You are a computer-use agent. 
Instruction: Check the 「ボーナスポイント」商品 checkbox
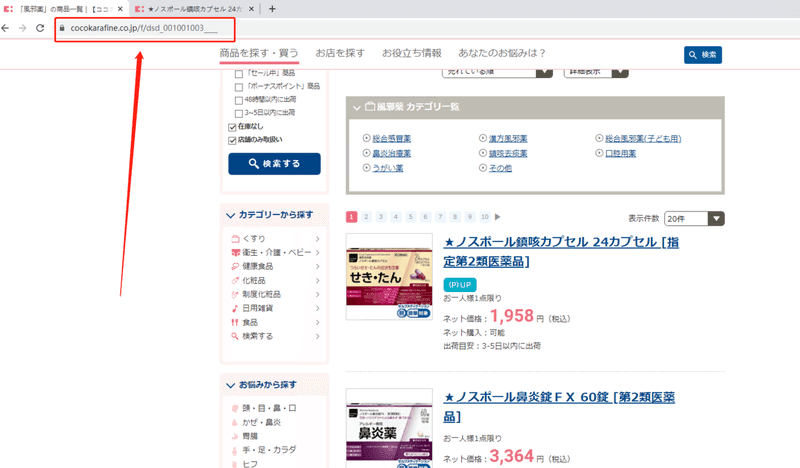[238, 87]
